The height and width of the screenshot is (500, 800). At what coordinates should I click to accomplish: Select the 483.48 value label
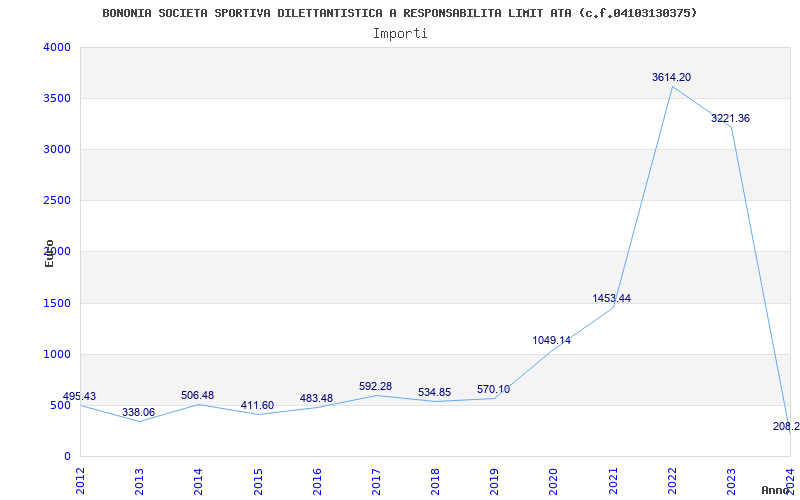tap(316, 398)
